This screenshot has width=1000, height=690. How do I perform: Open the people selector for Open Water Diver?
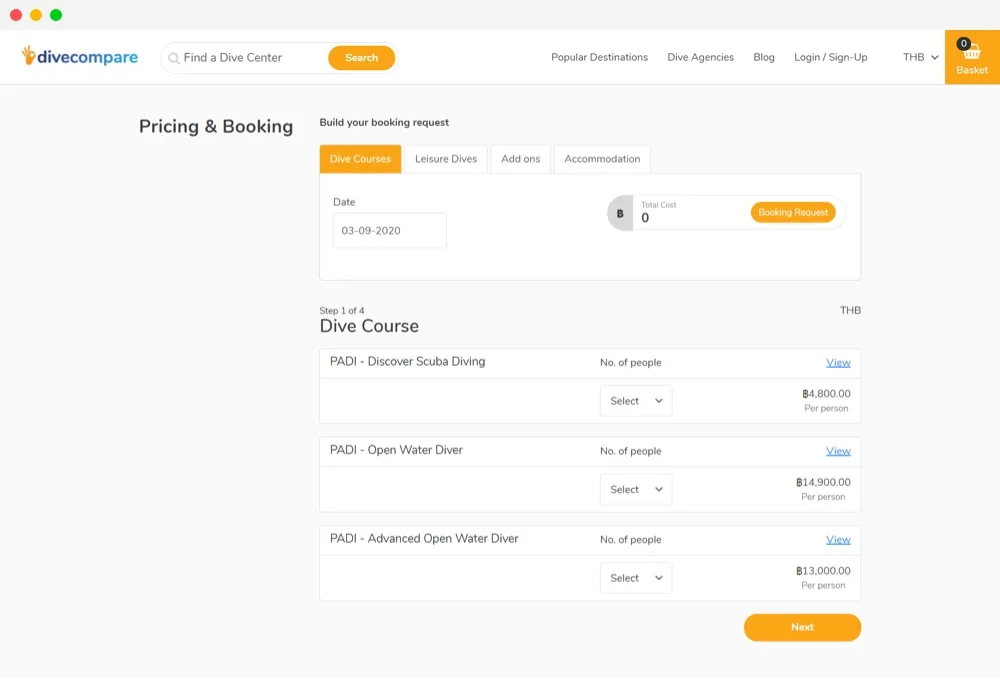pyautogui.click(x=635, y=489)
